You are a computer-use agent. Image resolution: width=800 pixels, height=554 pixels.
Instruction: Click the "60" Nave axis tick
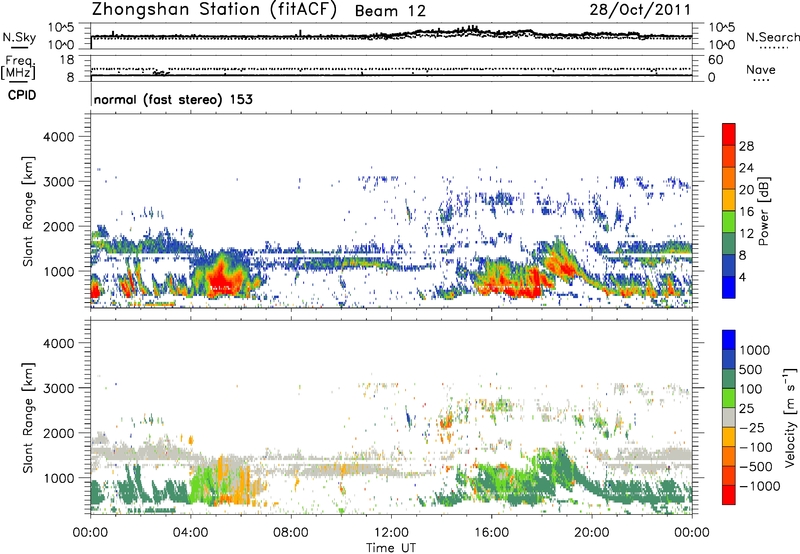coord(715,60)
